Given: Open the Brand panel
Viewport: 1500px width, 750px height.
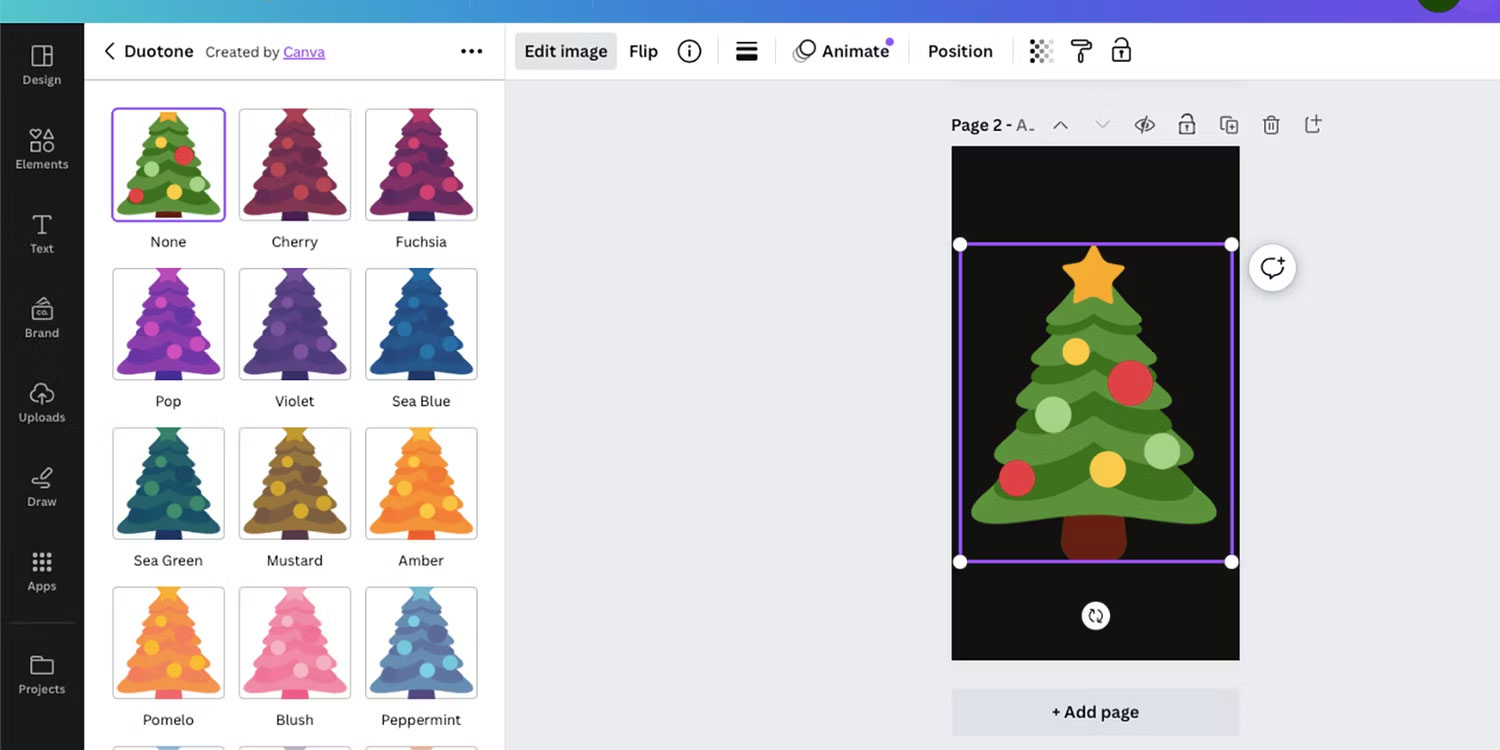Looking at the screenshot, I should pos(41,317).
